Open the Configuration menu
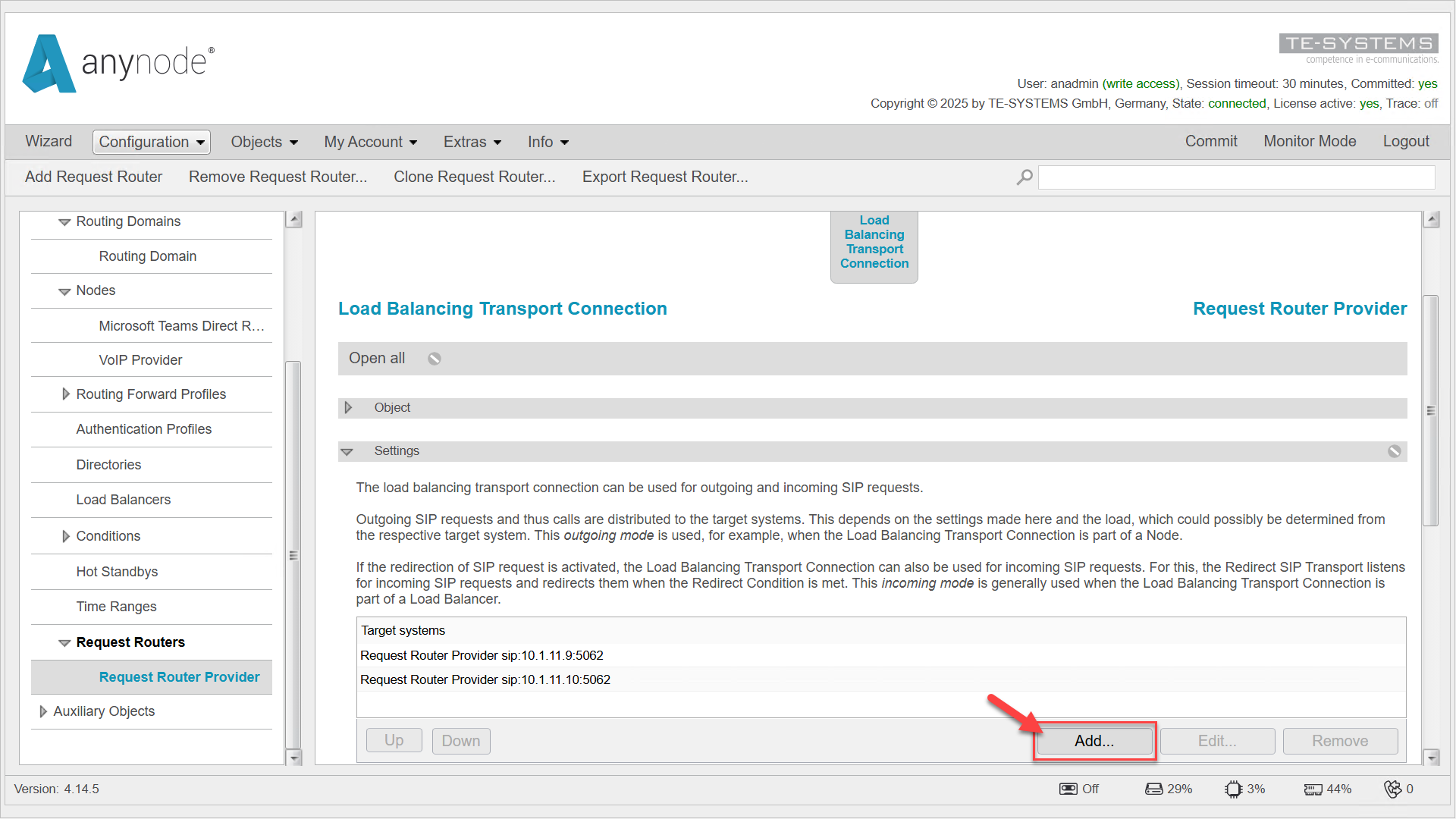The image size is (1456, 819). 150,142
